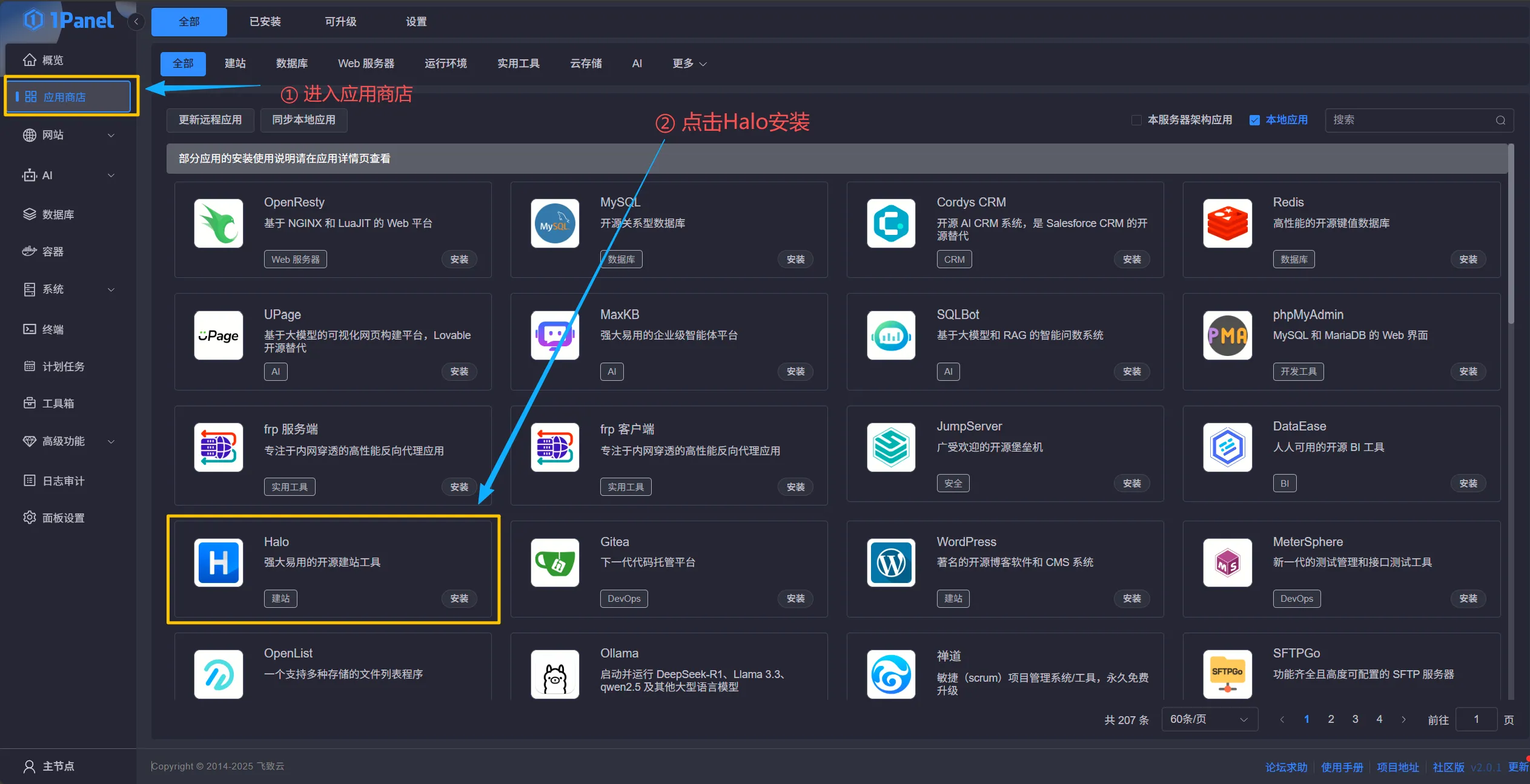Open the 60条/页 page size dropdown
The width and height of the screenshot is (1530, 784).
[1209, 719]
